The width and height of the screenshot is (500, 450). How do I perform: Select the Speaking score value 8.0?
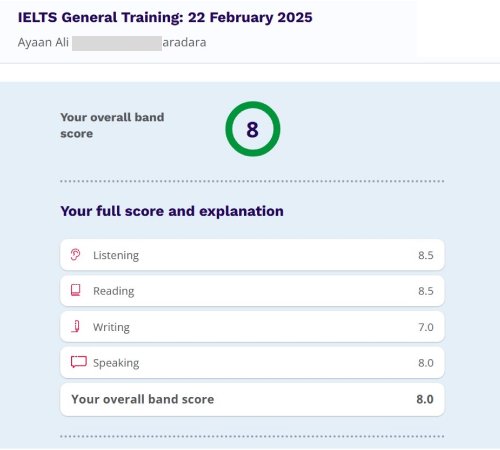(x=426, y=363)
